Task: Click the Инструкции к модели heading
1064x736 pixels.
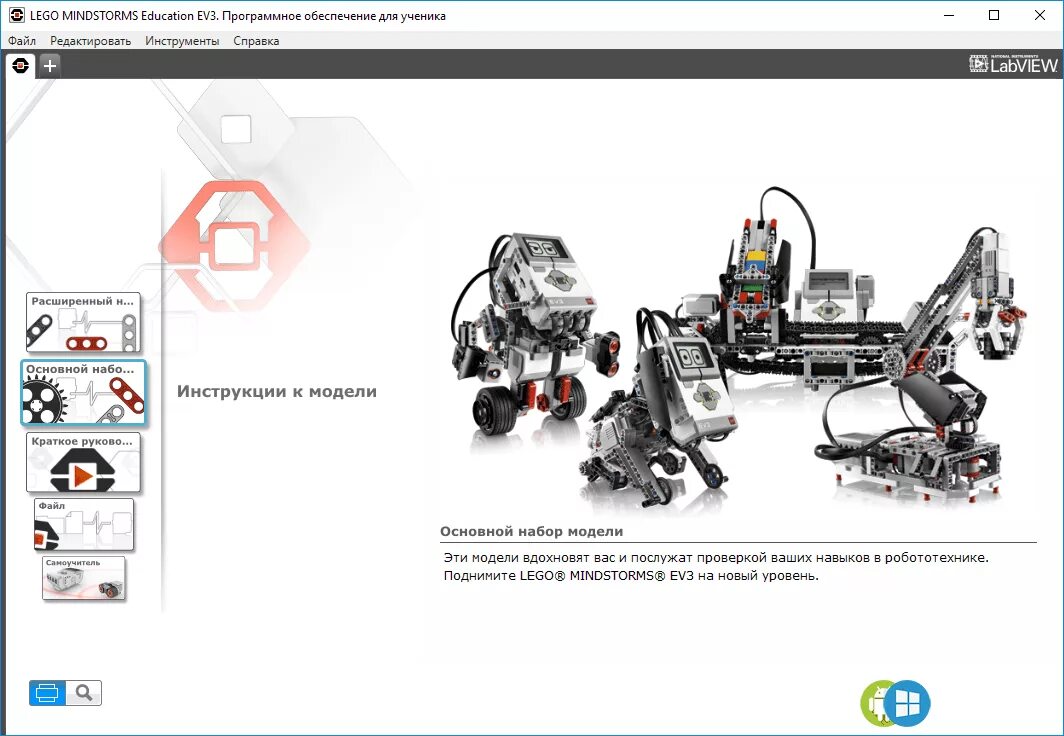Action: pyautogui.click(x=277, y=391)
